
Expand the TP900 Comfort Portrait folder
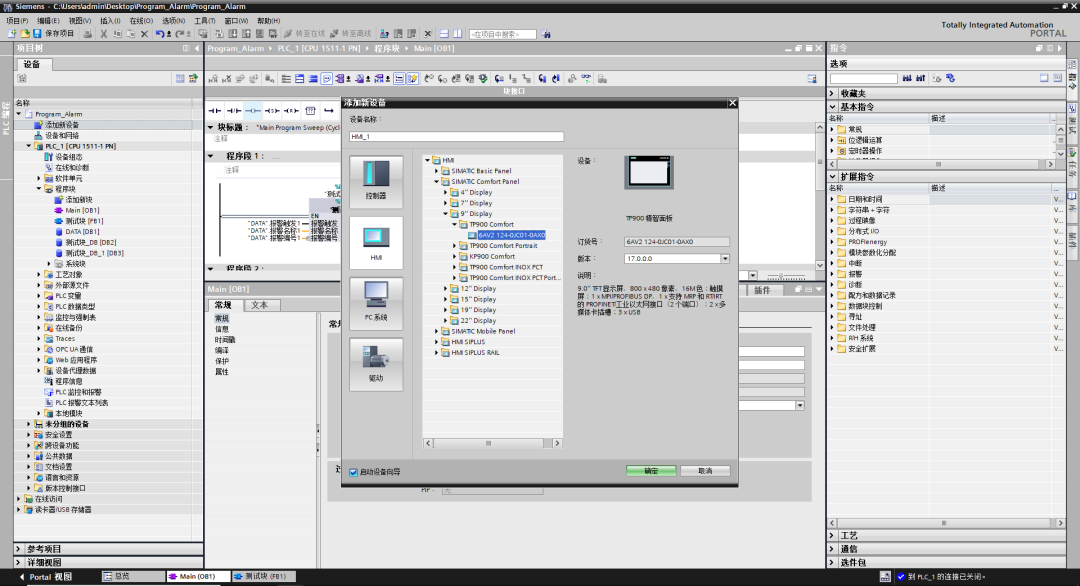coord(455,246)
